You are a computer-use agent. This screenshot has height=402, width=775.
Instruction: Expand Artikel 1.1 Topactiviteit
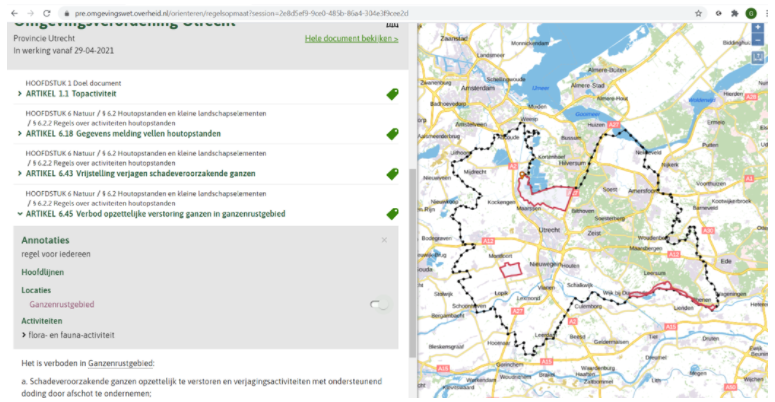80,94
